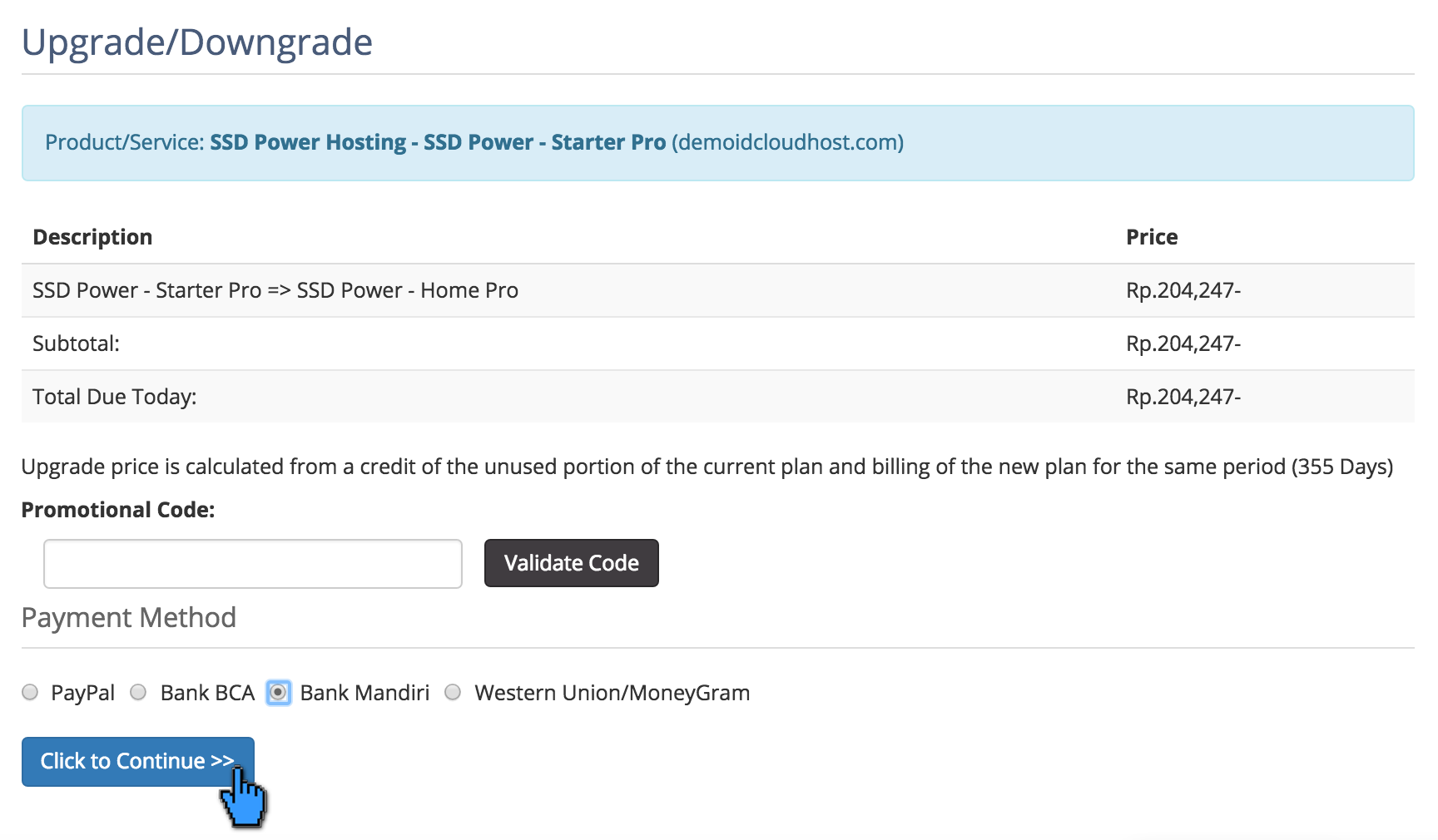Select the PayPal payment option
Viewport: 1438px width, 840px height.
pyautogui.click(x=30, y=692)
